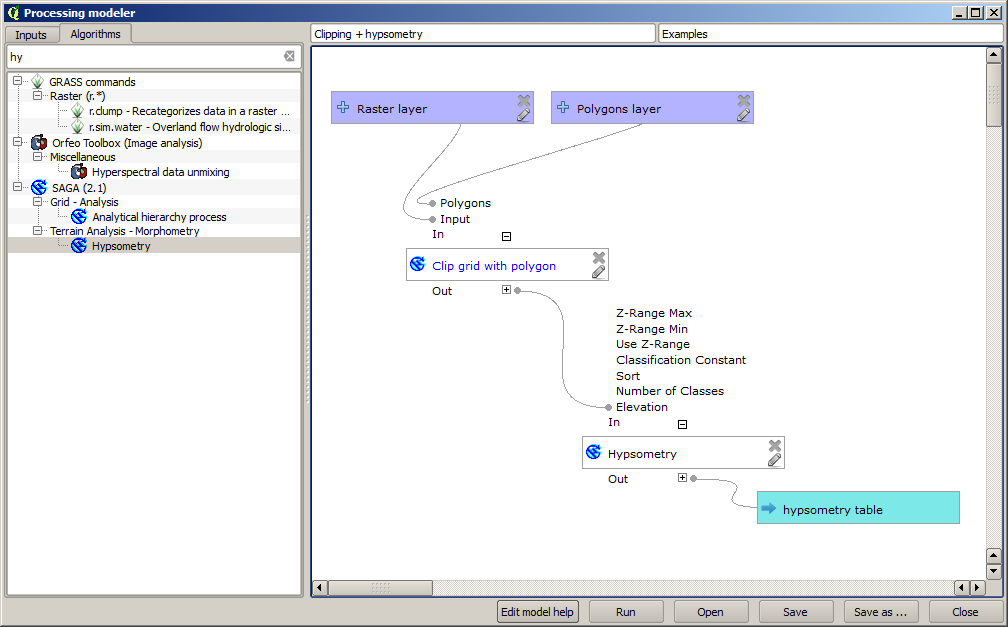Click the edit pencil on Raster layer

pyautogui.click(x=523, y=115)
